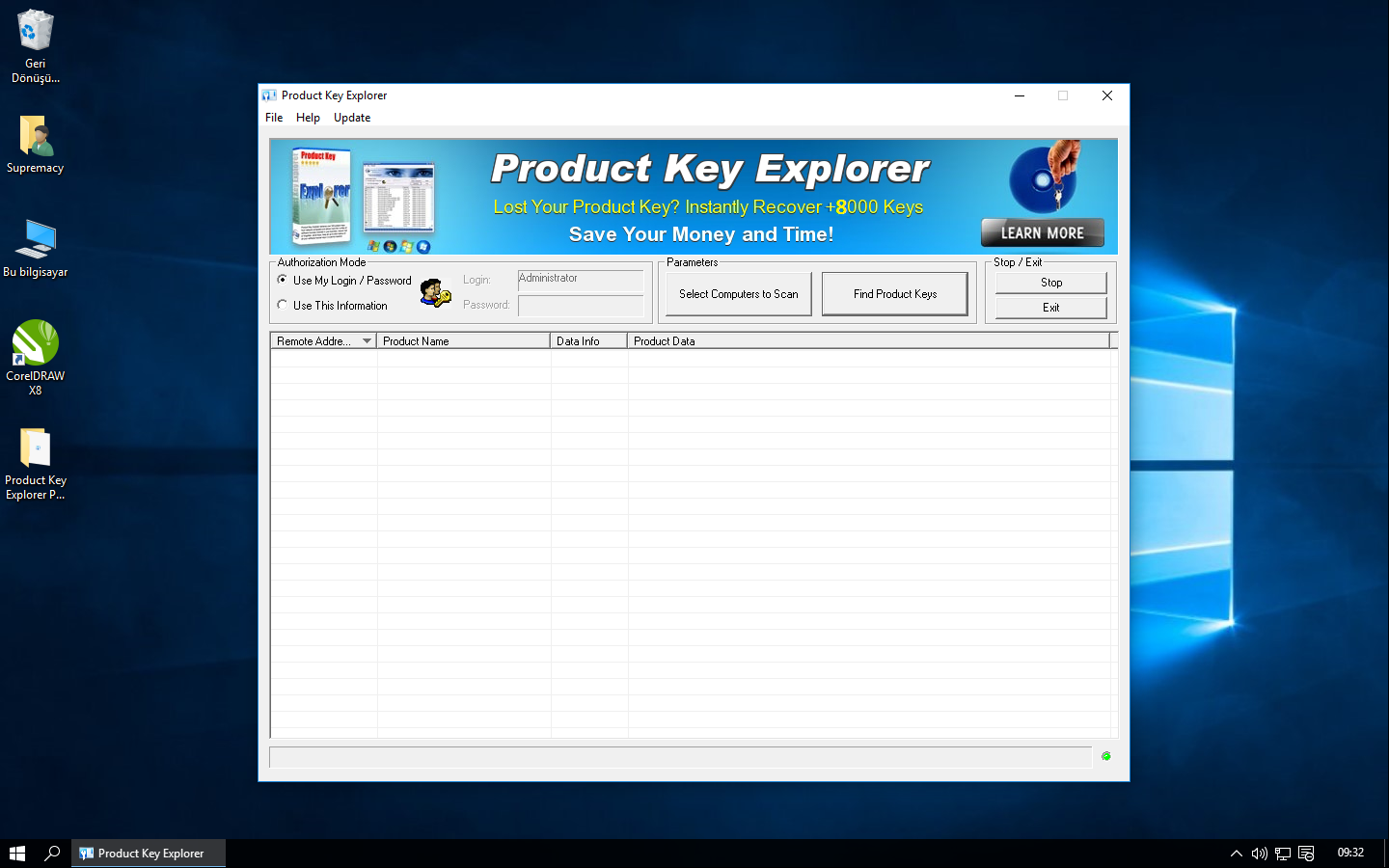This screenshot has width=1389, height=868.
Task: Minimize the Product Key Explorer window
Action: pos(1020,95)
